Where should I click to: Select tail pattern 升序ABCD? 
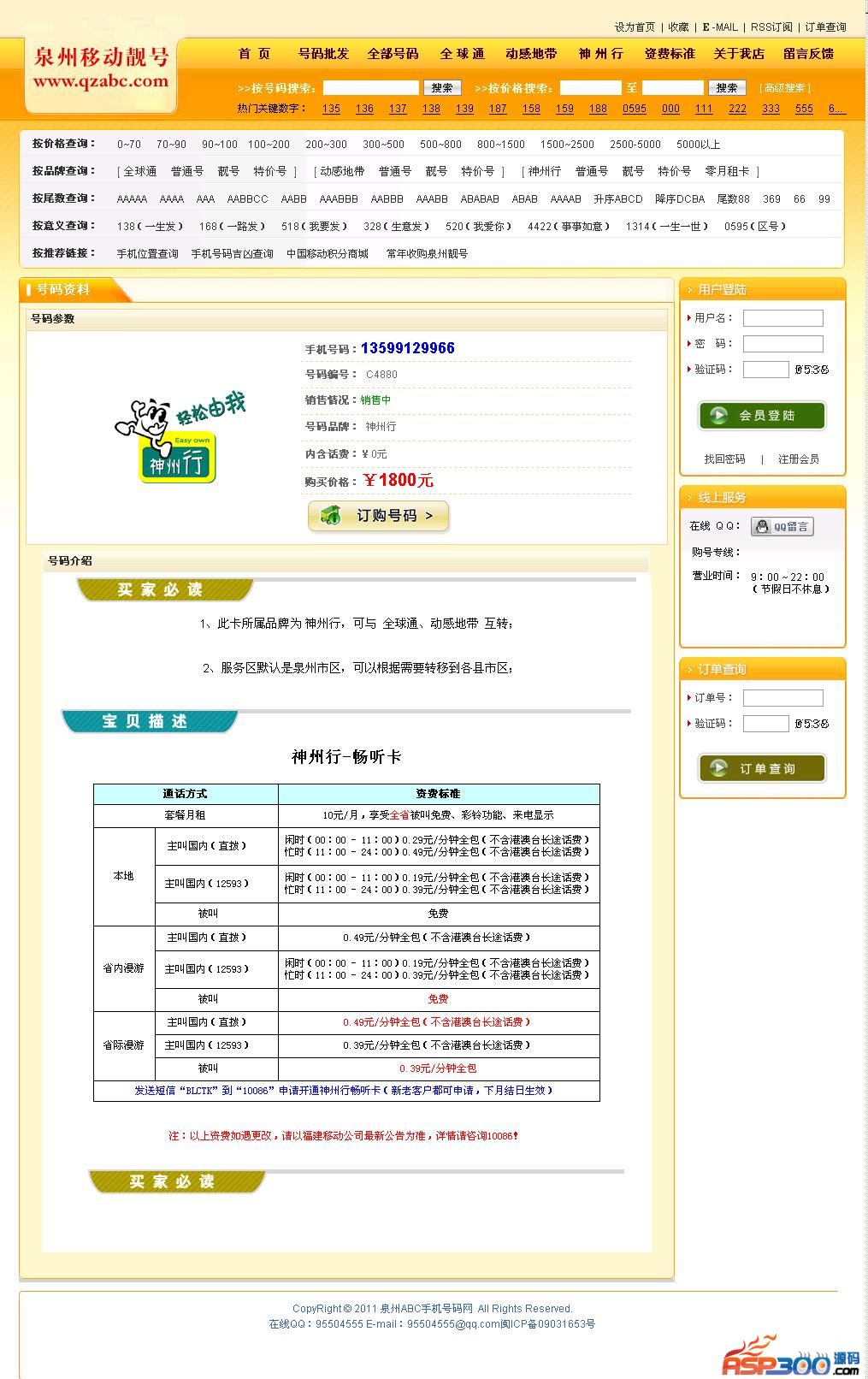(x=617, y=199)
